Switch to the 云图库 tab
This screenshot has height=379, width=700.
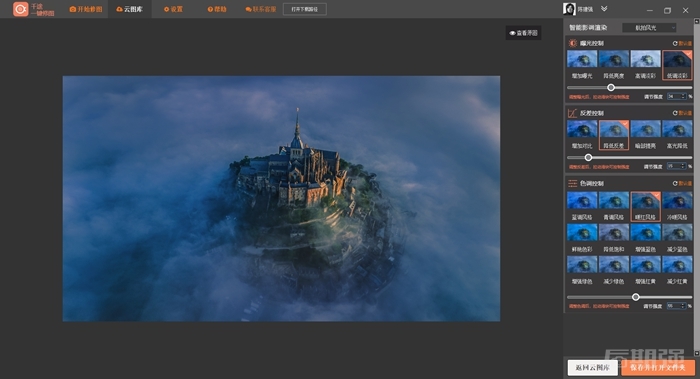pyautogui.click(x=129, y=9)
